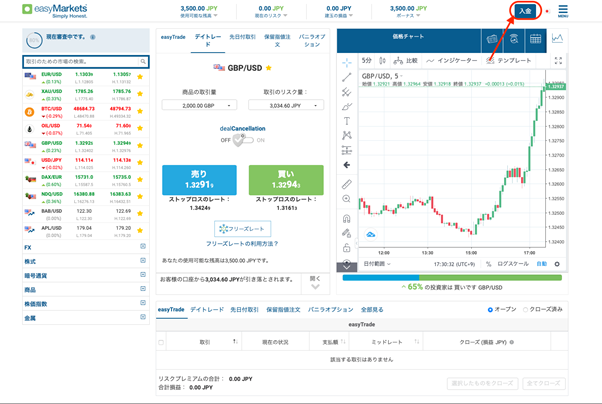Toggle the favorite star for EUR/USD row
This screenshot has width=602, height=404.
point(140,77)
